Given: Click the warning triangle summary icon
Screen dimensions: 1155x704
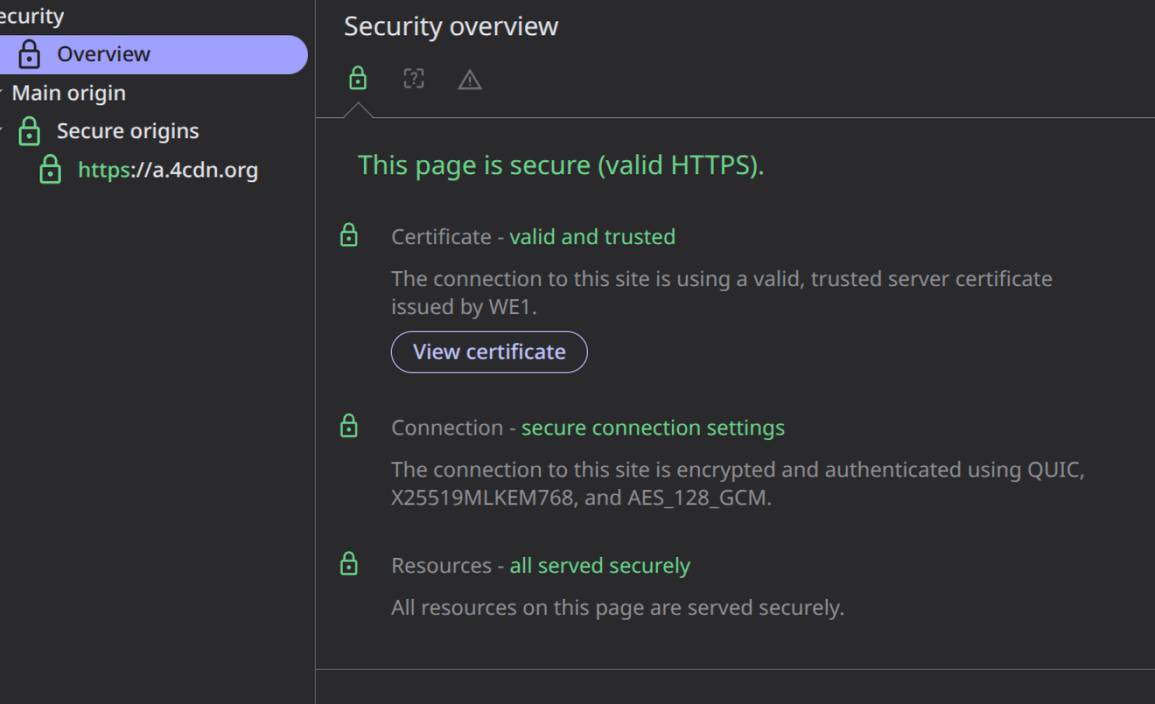Looking at the screenshot, I should pyautogui.click(x=470, y=80).
